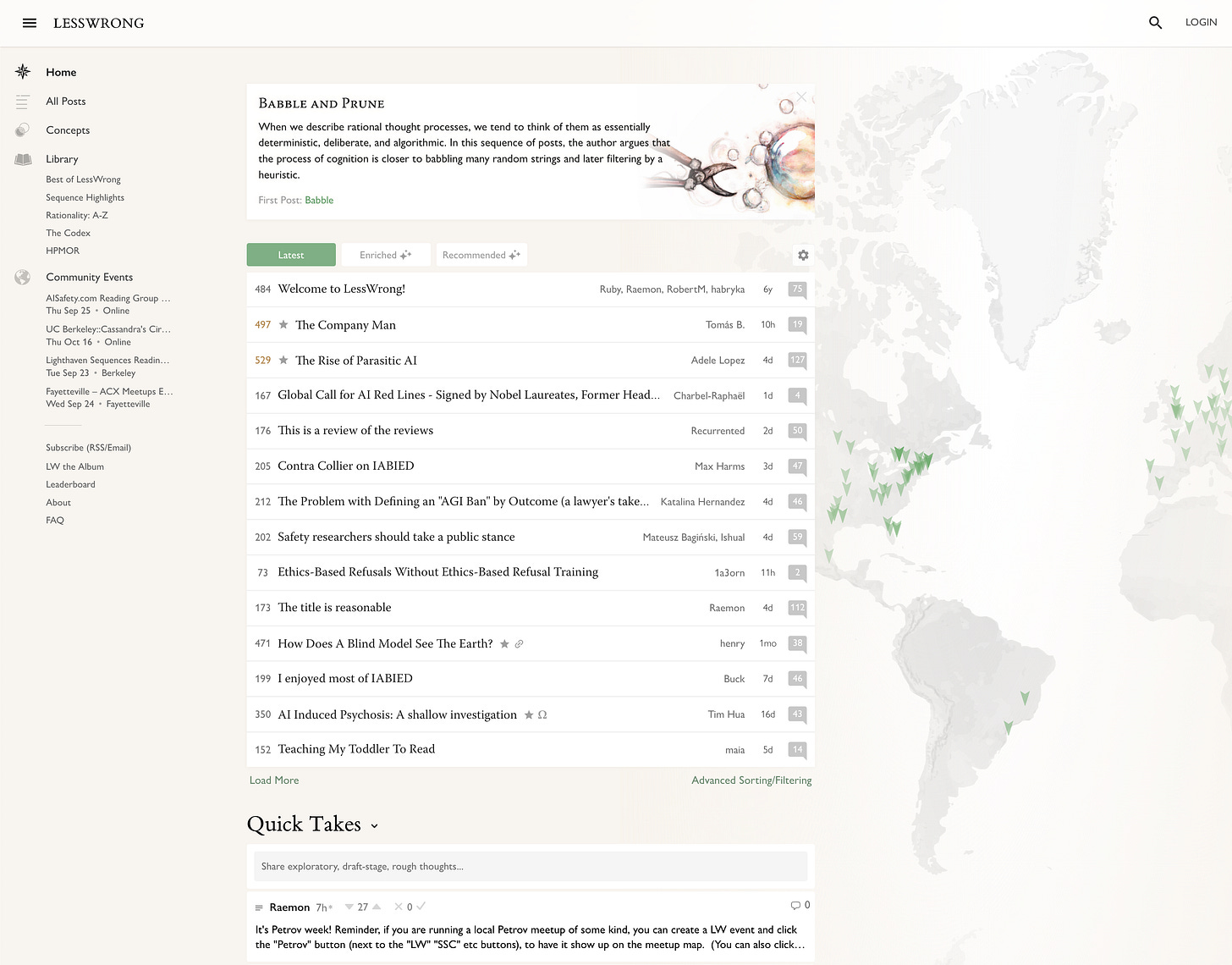Open comments bubble for The title is reasonable
Screen dimensions: 1232x965
pos(797,608)
